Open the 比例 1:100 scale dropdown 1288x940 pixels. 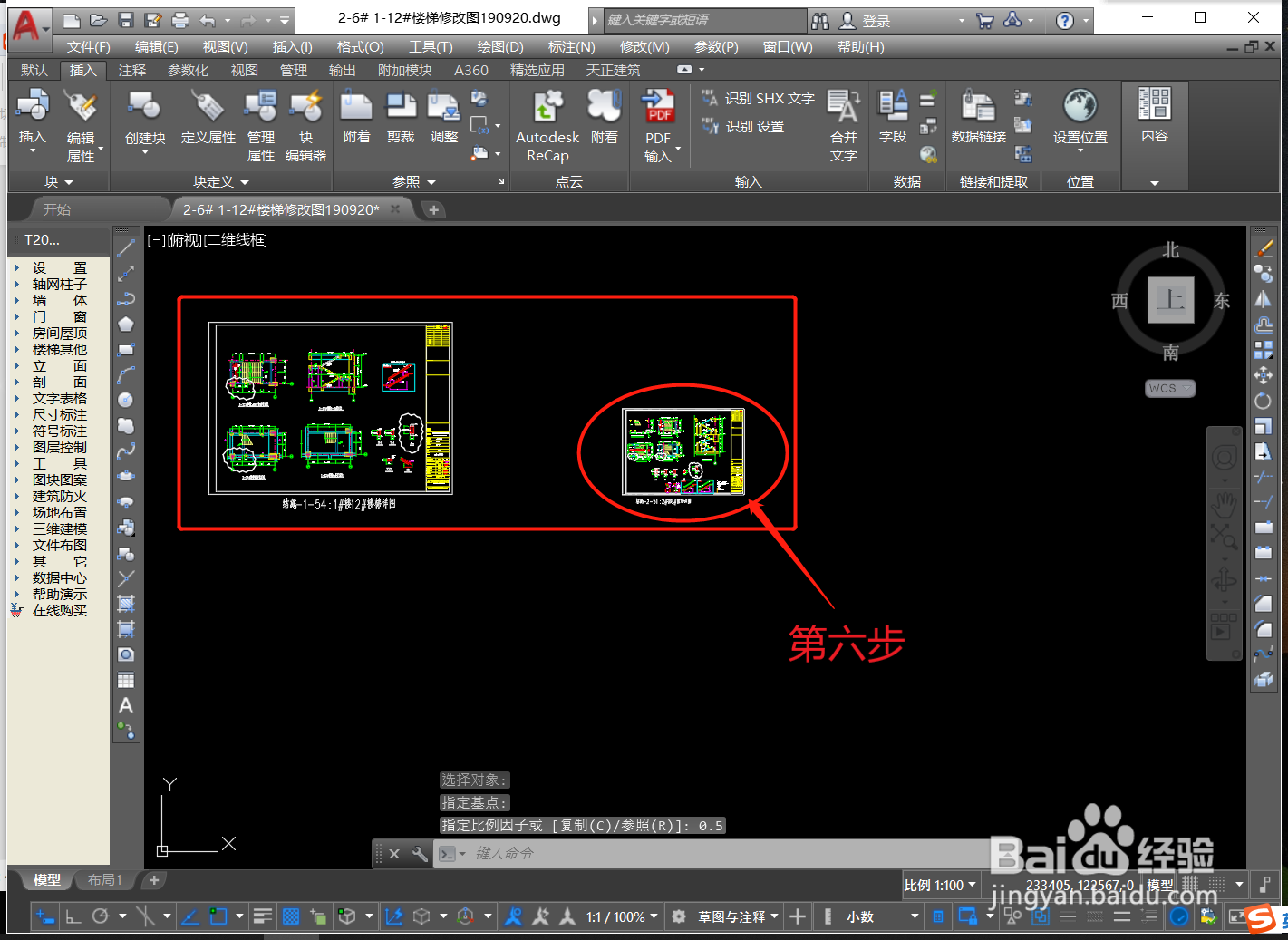tap(940, 885)
